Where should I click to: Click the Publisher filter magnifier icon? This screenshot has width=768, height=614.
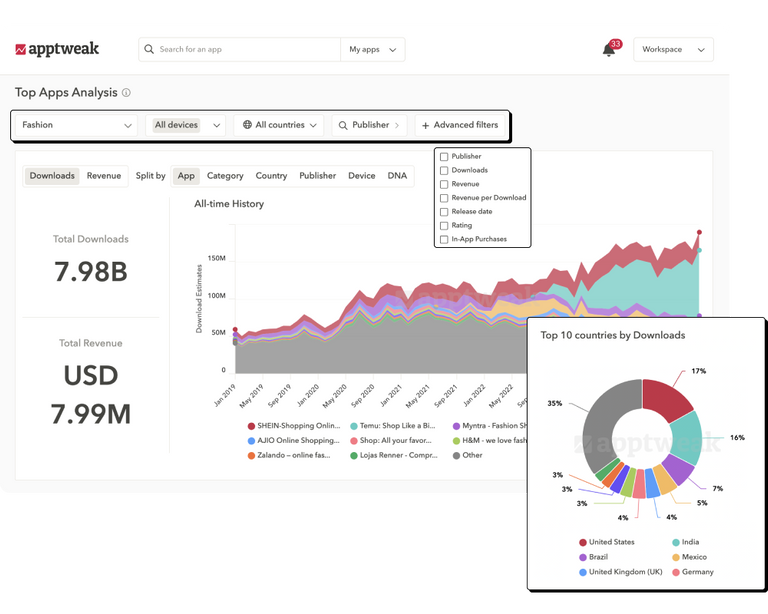tap(343, 125)
